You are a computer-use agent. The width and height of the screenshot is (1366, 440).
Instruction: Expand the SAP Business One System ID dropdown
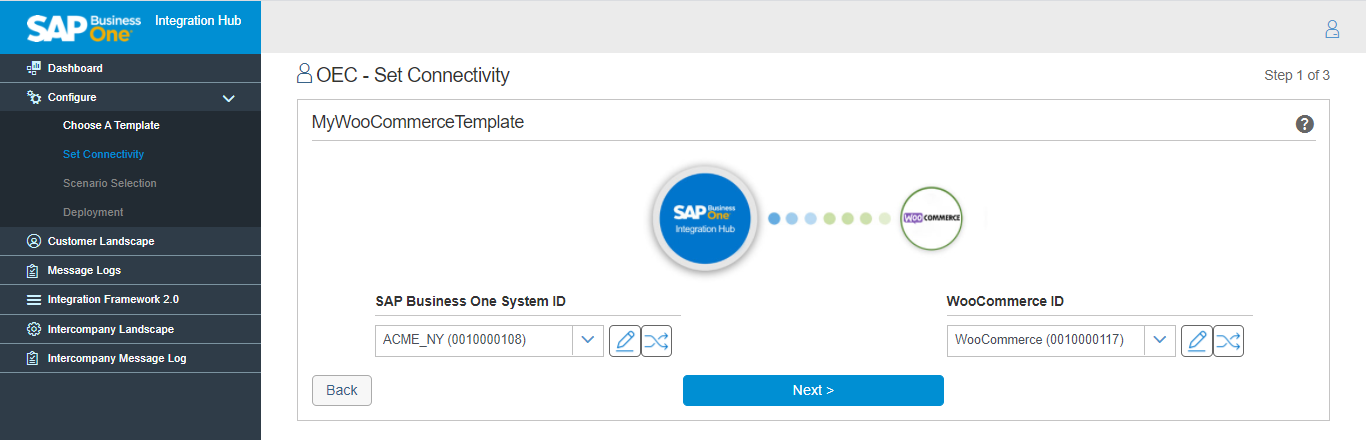click(x=587, y=341)
